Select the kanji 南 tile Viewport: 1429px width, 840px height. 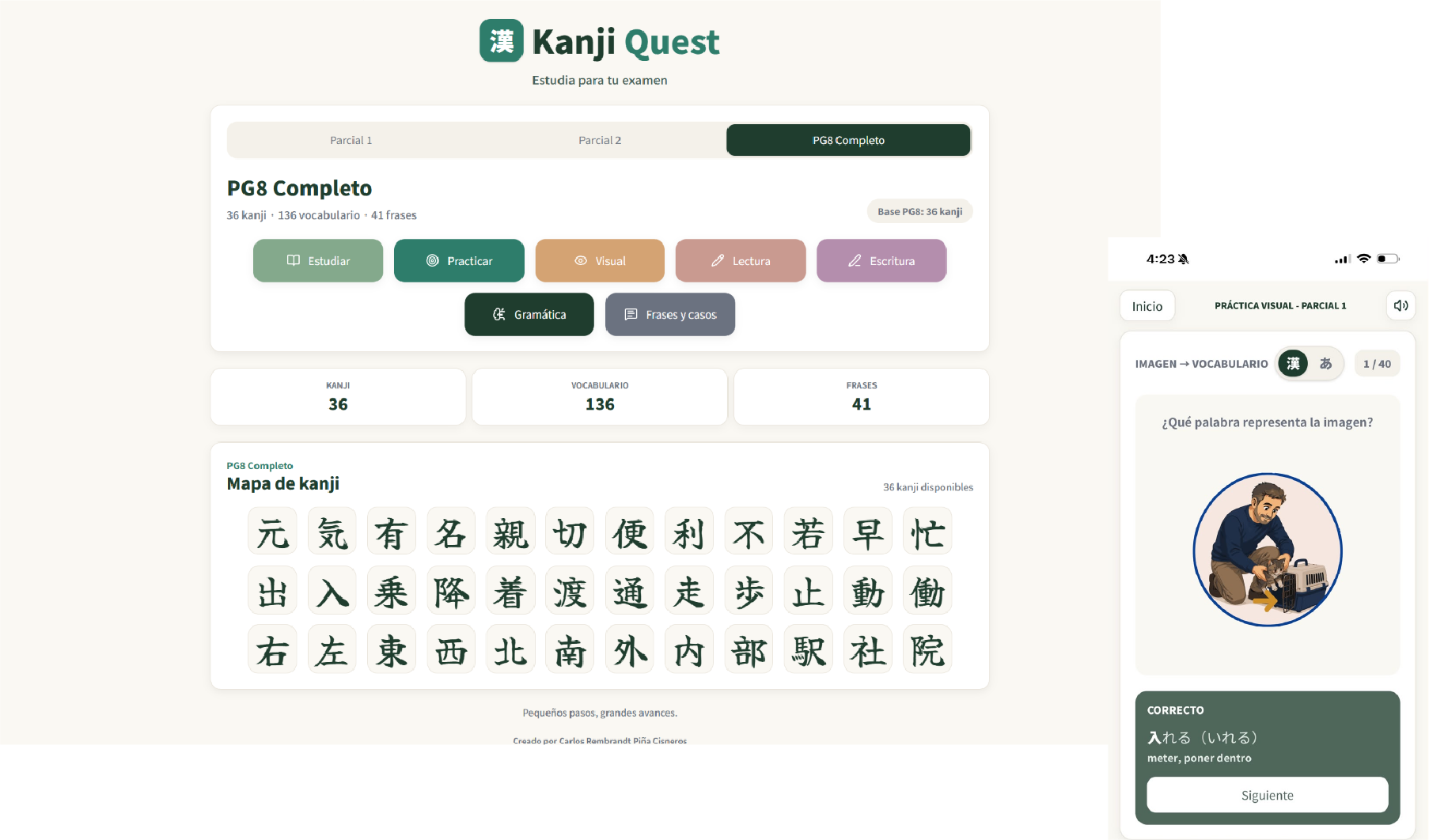[x=570, y=649]
